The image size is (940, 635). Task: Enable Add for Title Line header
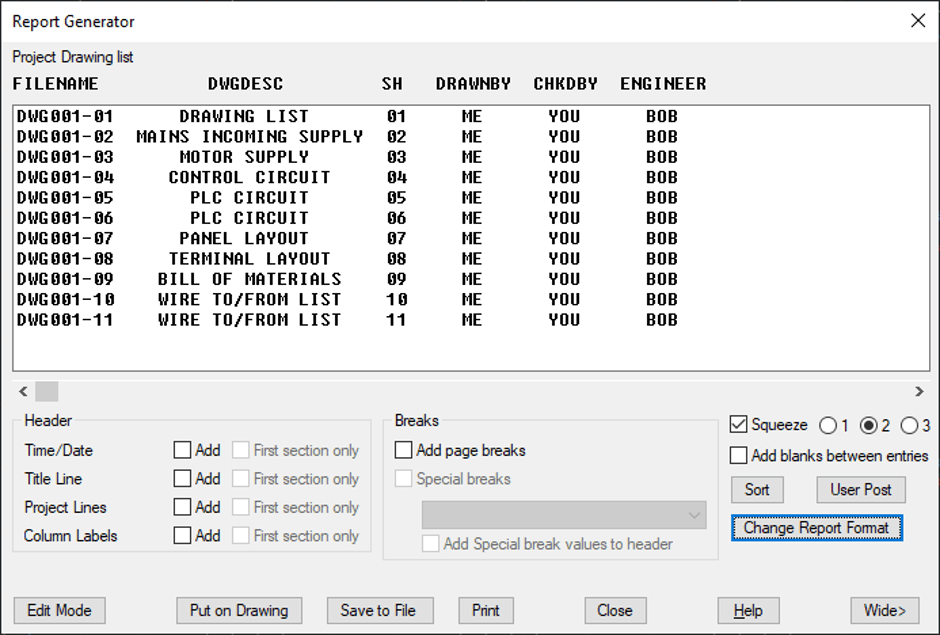click(x=182, y=478)
